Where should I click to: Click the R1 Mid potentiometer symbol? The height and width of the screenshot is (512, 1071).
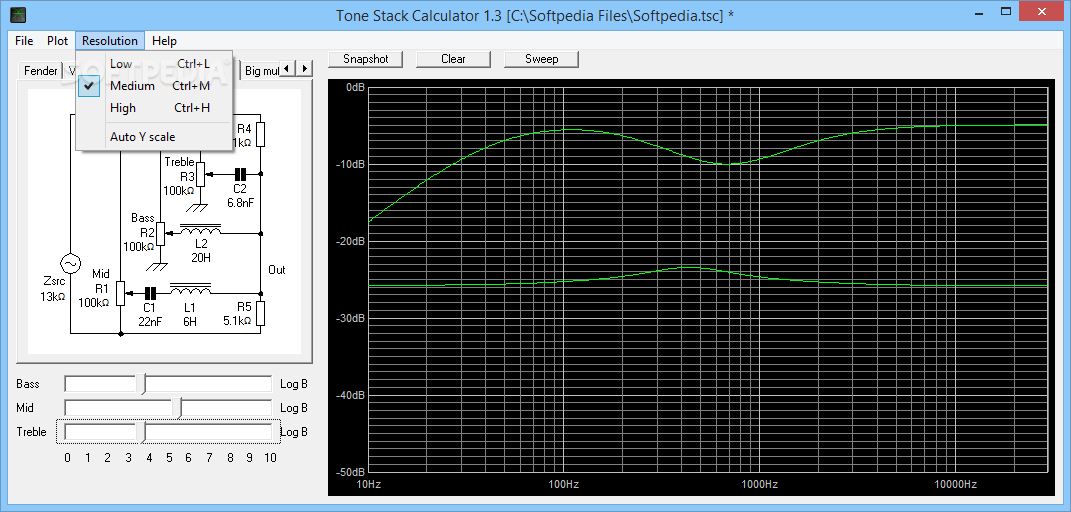[x=120, y=294]
